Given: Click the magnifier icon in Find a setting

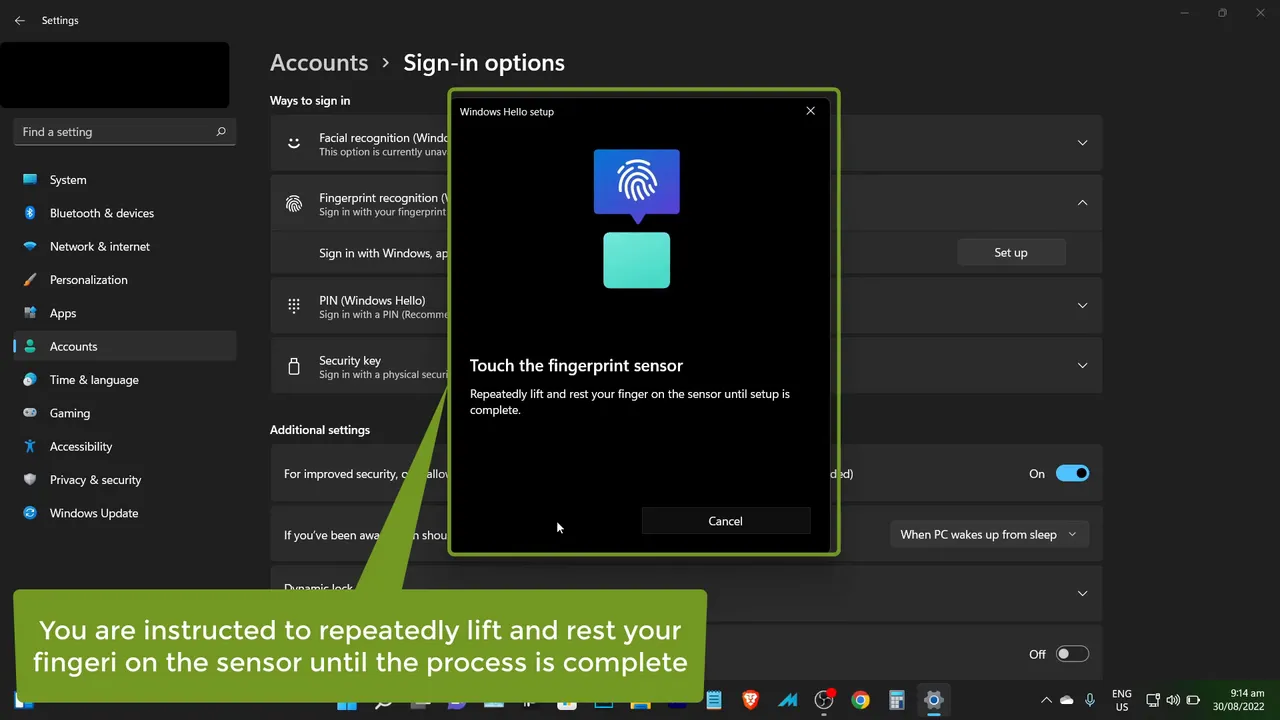Looking at the screenshot, I should point(221,132).
